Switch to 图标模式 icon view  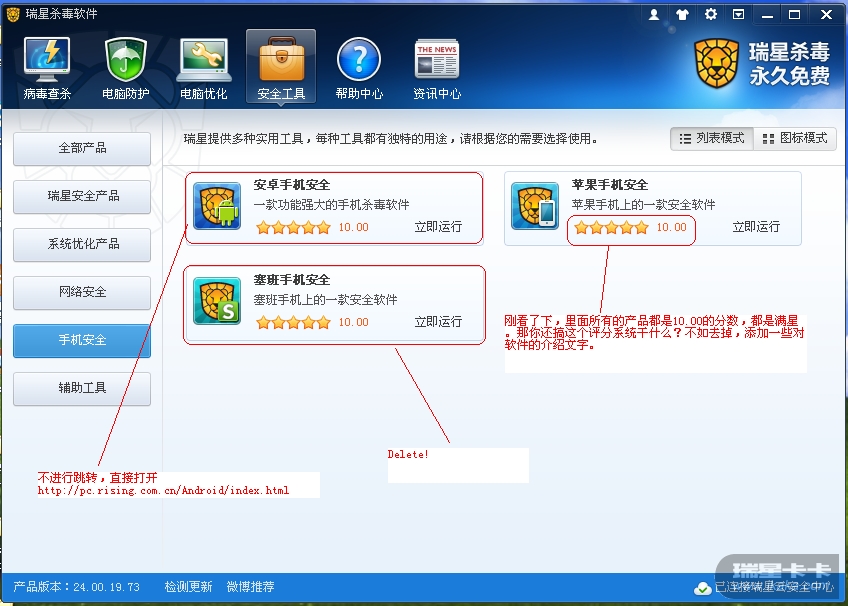coord(795,138)
